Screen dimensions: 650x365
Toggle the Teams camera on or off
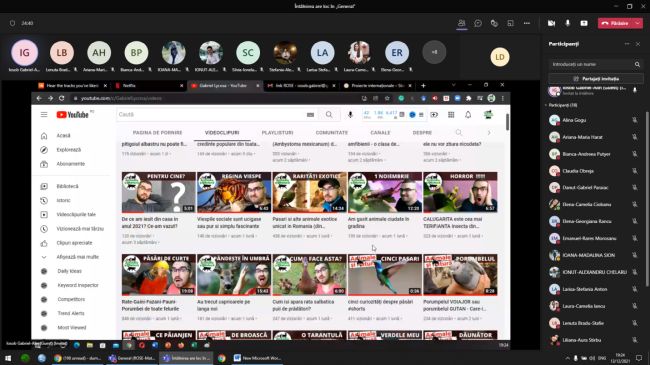click(551, 23)
